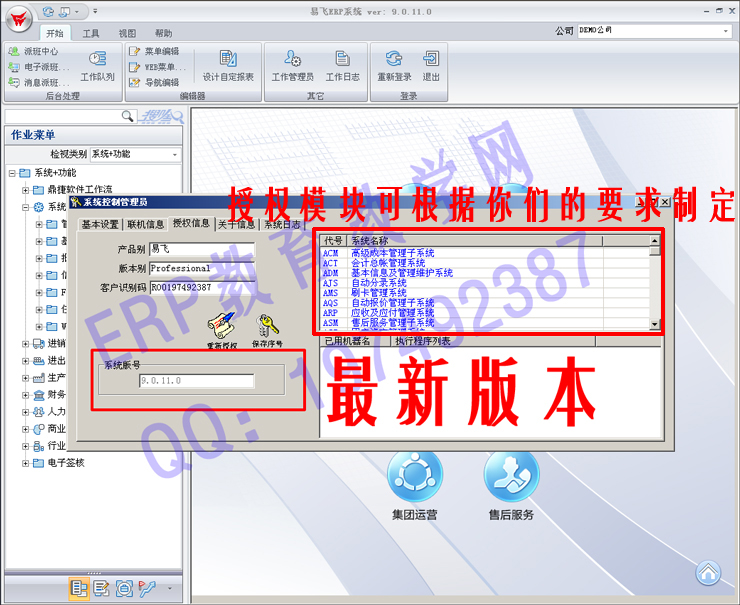Expand the 进销 tree node
This screenshot has width=740, height=605.
click(25, 344)
